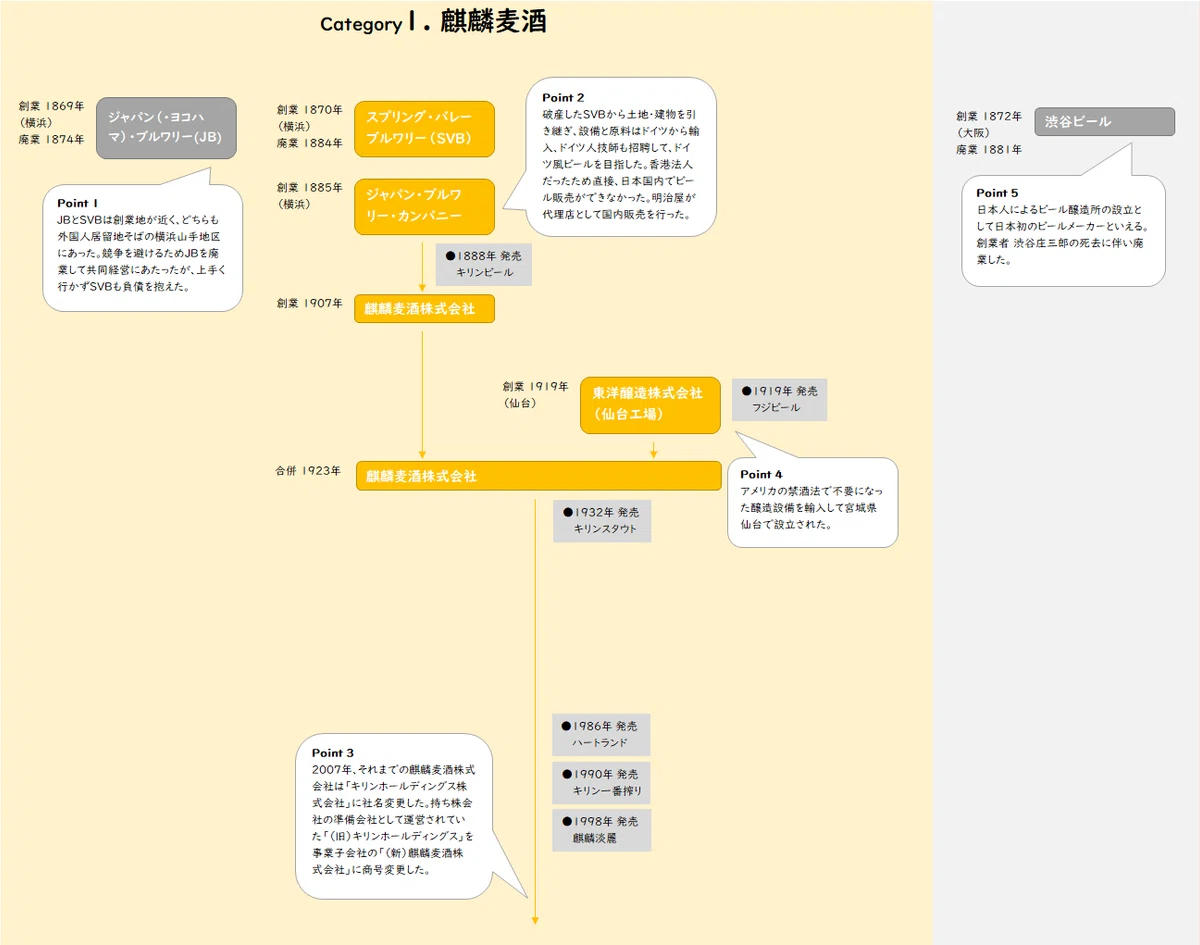
Task: Select the Point 3 callout bubble
Action: [395, 816]
